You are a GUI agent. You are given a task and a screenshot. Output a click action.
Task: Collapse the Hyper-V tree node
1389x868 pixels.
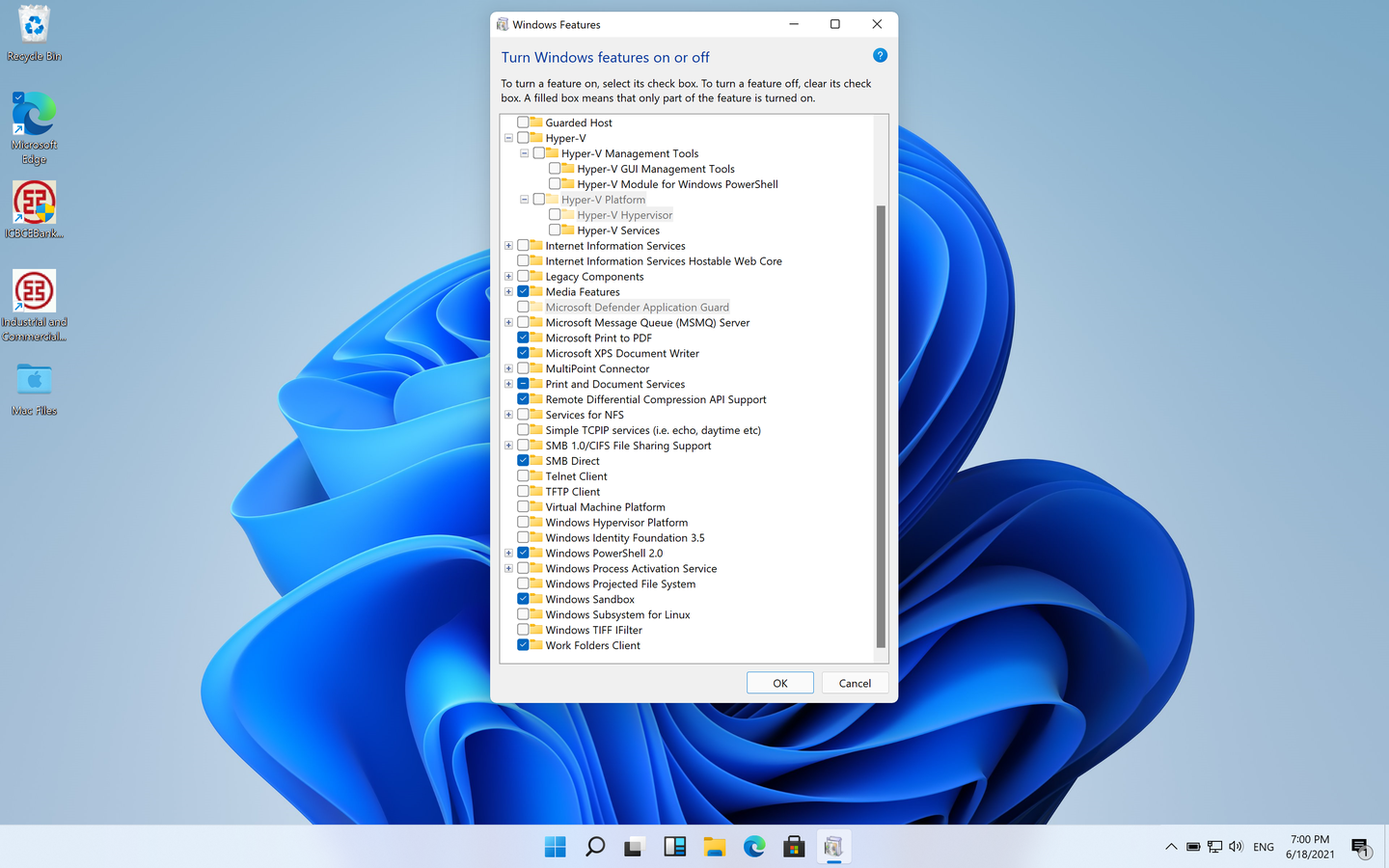point(508,137)
